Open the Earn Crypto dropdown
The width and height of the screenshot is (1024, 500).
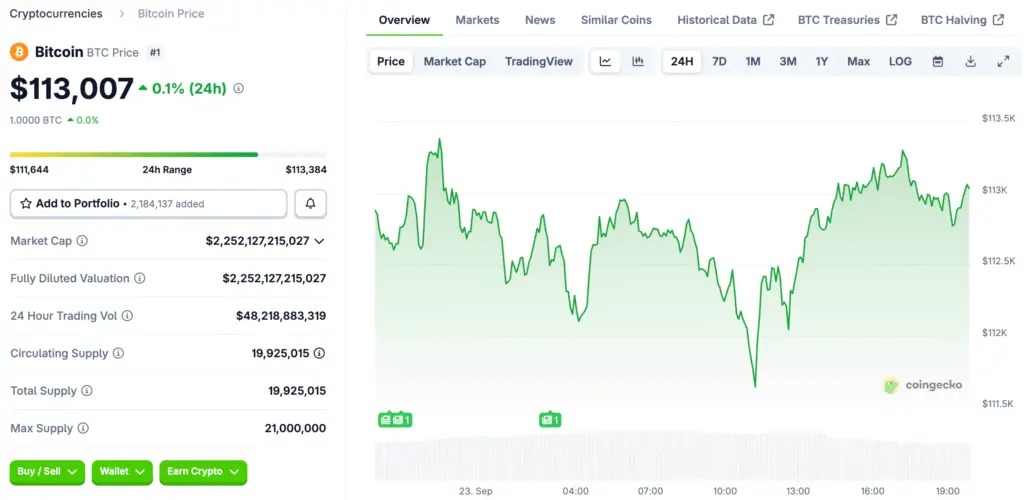203,471
